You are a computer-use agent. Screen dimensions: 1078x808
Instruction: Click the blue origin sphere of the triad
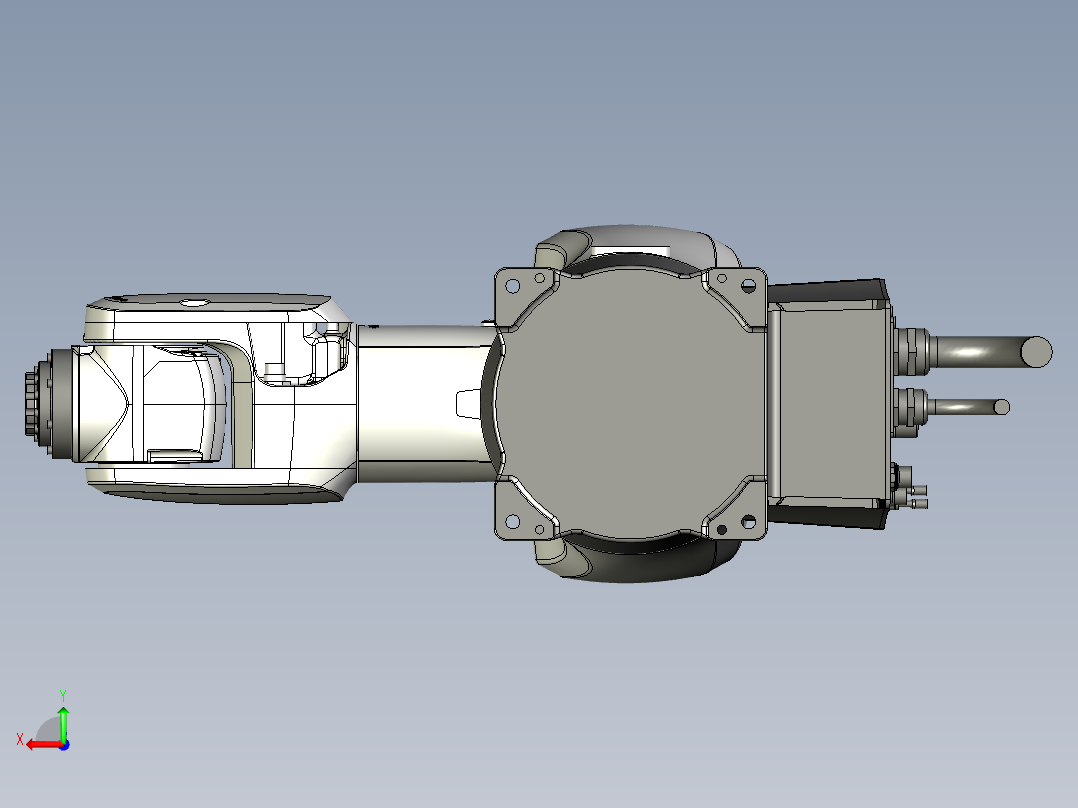(x=64, y=747)
